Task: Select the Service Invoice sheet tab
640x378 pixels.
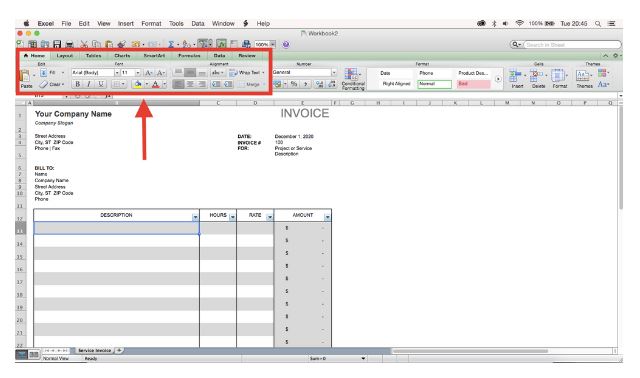Action: coord(94,350)
